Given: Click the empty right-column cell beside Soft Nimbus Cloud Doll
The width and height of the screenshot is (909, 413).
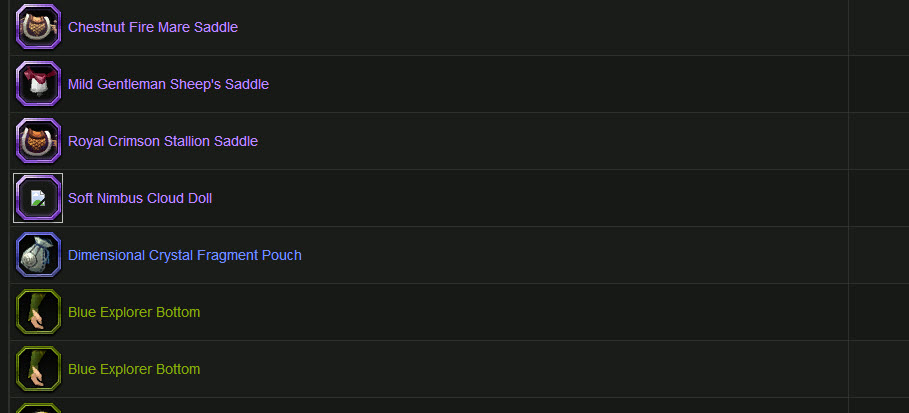Looking at the screenshot, I should tap(879, 198).
